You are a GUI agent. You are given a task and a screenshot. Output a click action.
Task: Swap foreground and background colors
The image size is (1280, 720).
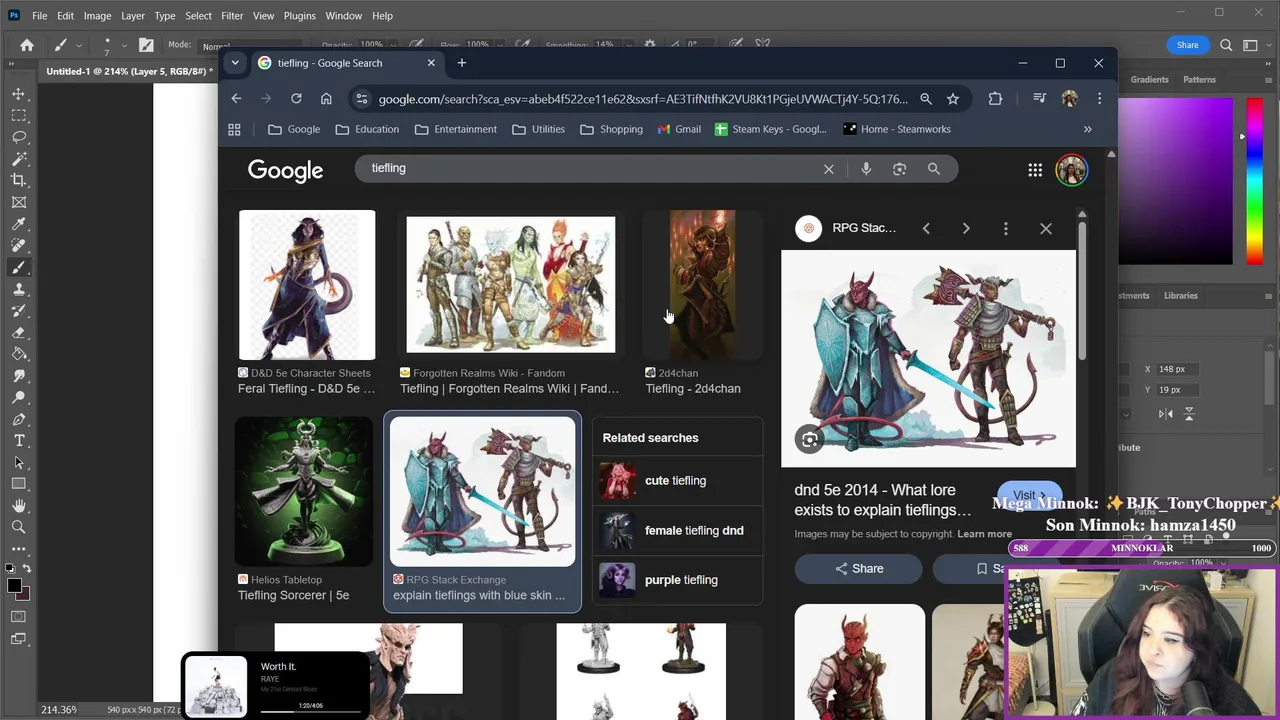[27, 568]
